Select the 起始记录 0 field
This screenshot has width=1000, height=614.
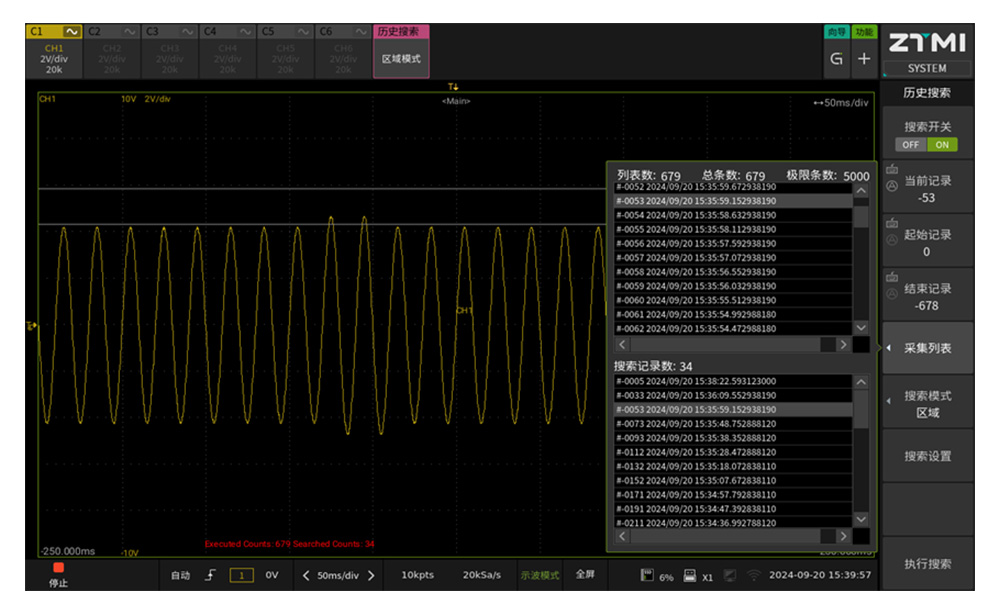point(927,242)
